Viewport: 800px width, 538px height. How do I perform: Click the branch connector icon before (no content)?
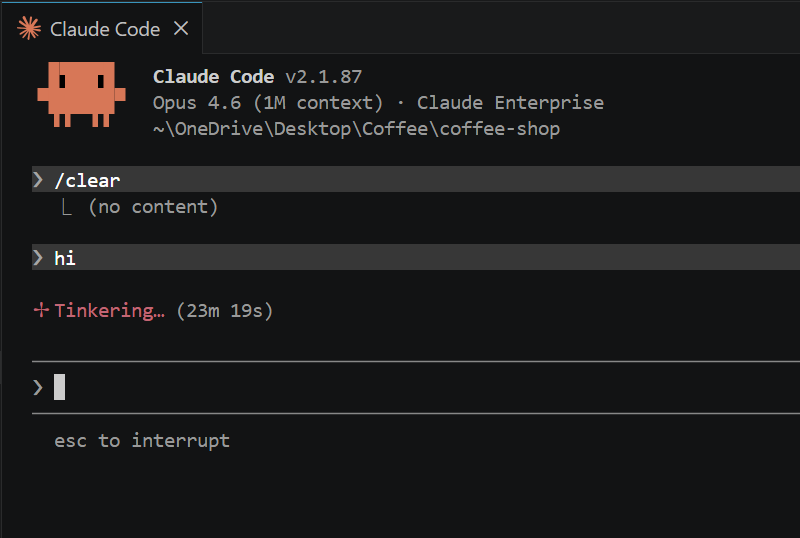(67, 207)
